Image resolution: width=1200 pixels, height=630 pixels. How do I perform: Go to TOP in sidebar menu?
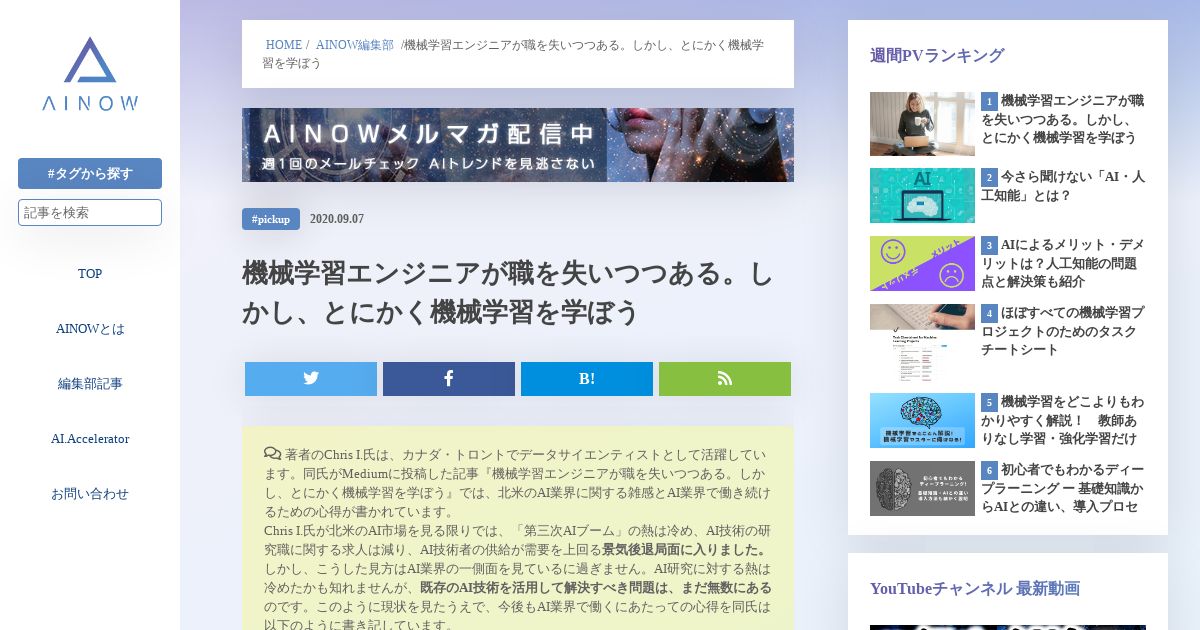pyautogui.click(x=90, y=274)
